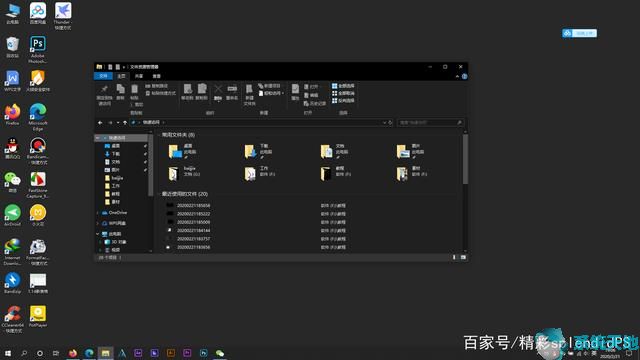Viewport: 640px width, 360px height.
Task: Click WeChat icon in the taskbar
Action: point(220,353)
